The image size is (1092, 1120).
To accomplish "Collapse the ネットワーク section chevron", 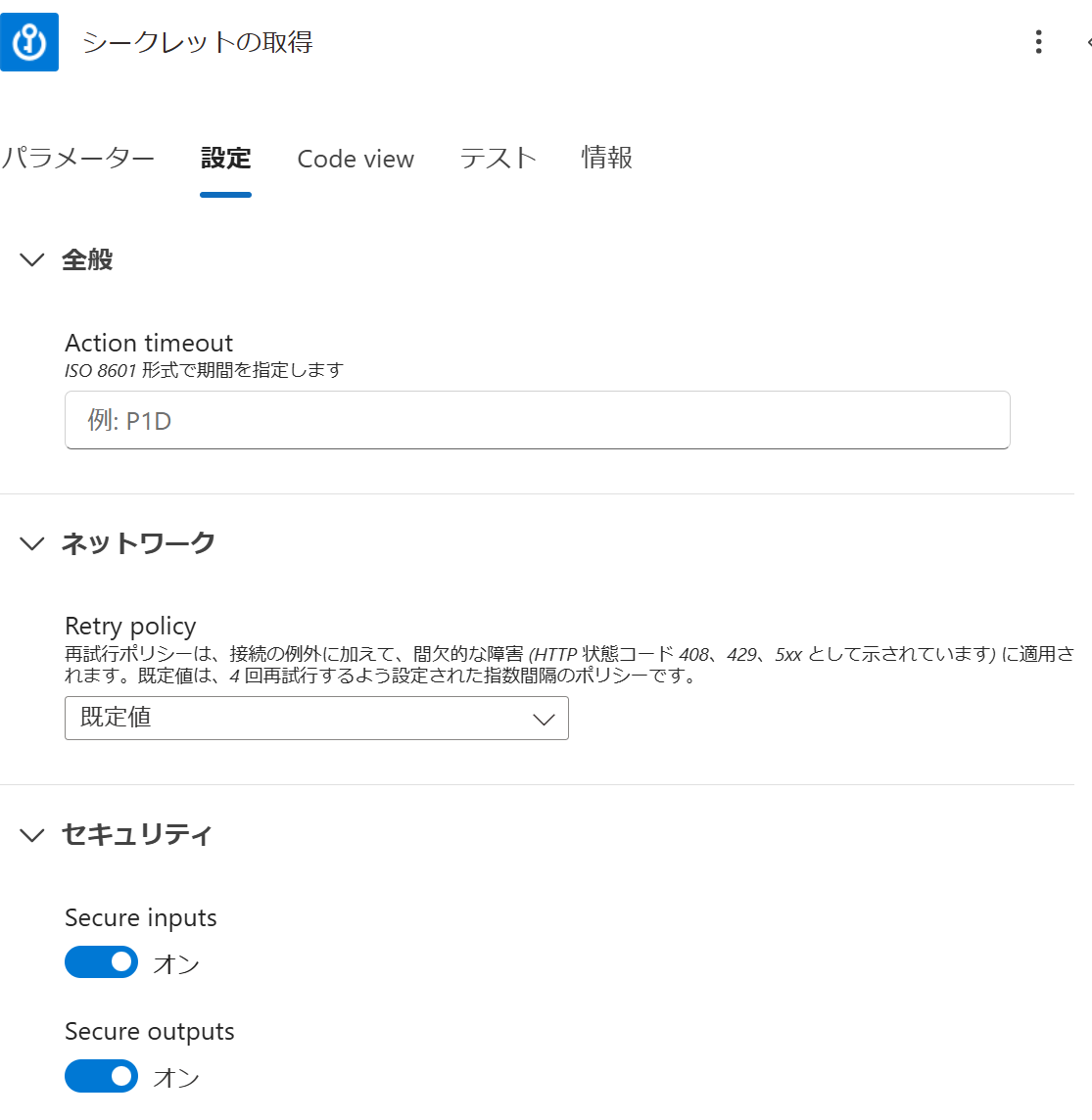I will click(32, 543).
